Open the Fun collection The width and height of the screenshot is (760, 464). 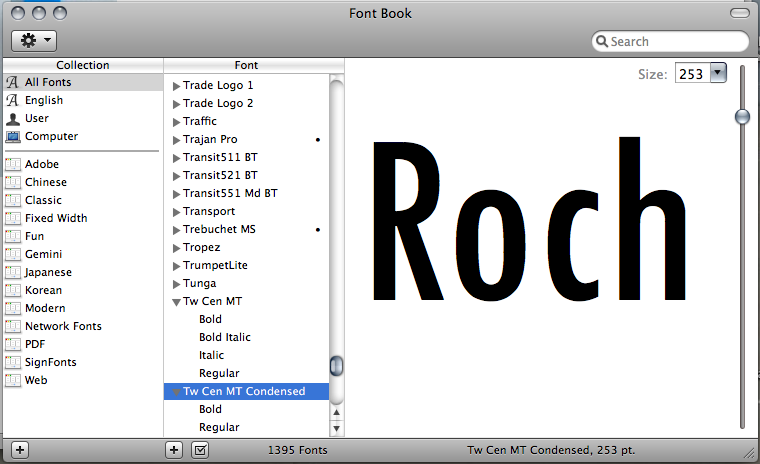83,236
